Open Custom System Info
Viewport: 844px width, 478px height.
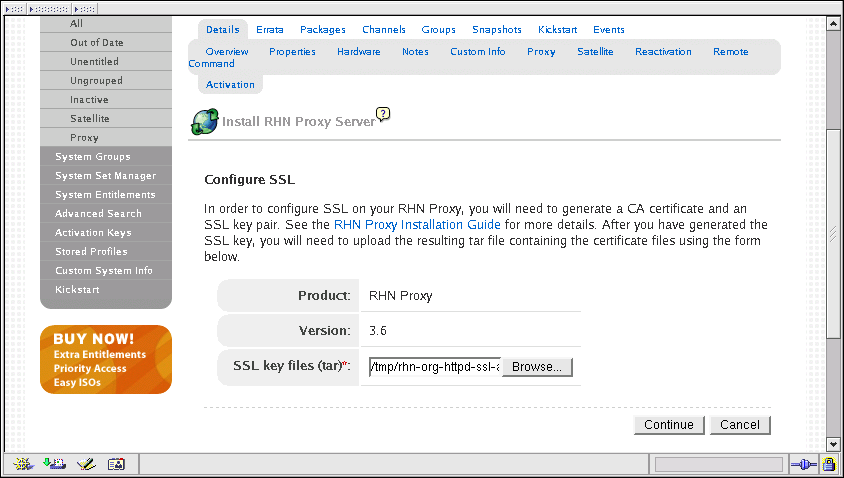pyautogui.click(x=106, y=270)
